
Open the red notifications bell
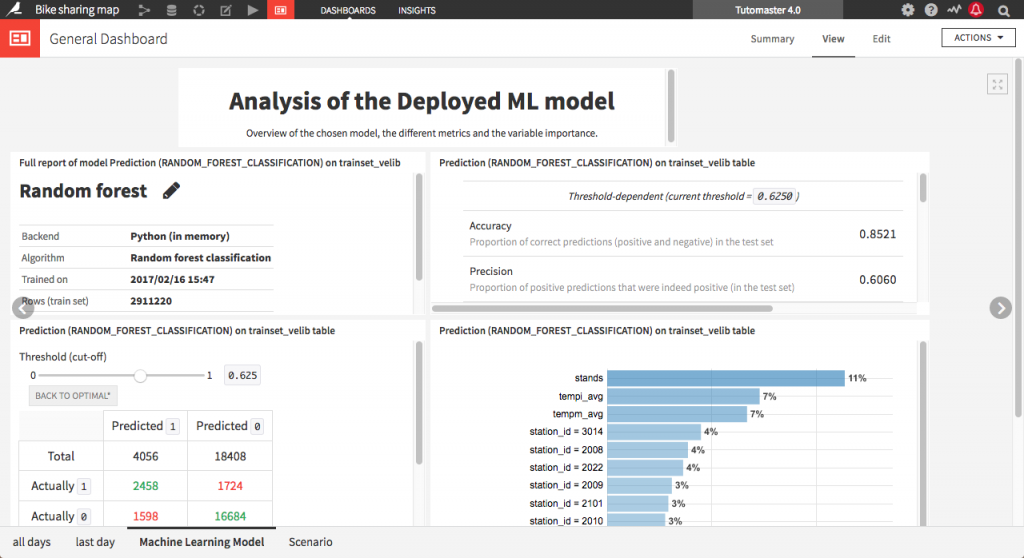point(976,11)
